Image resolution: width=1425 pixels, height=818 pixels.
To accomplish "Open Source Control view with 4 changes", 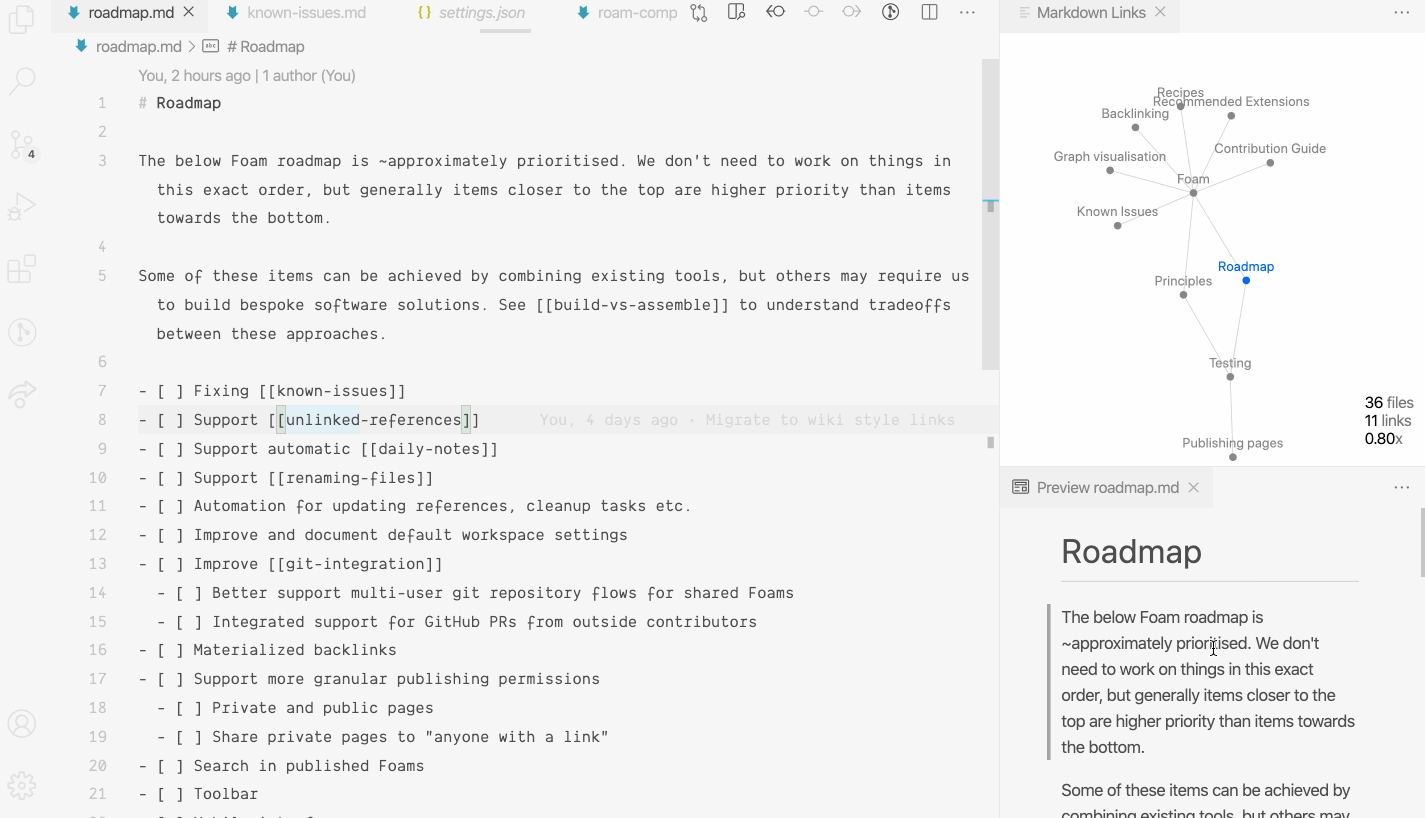I will point(22,145).
